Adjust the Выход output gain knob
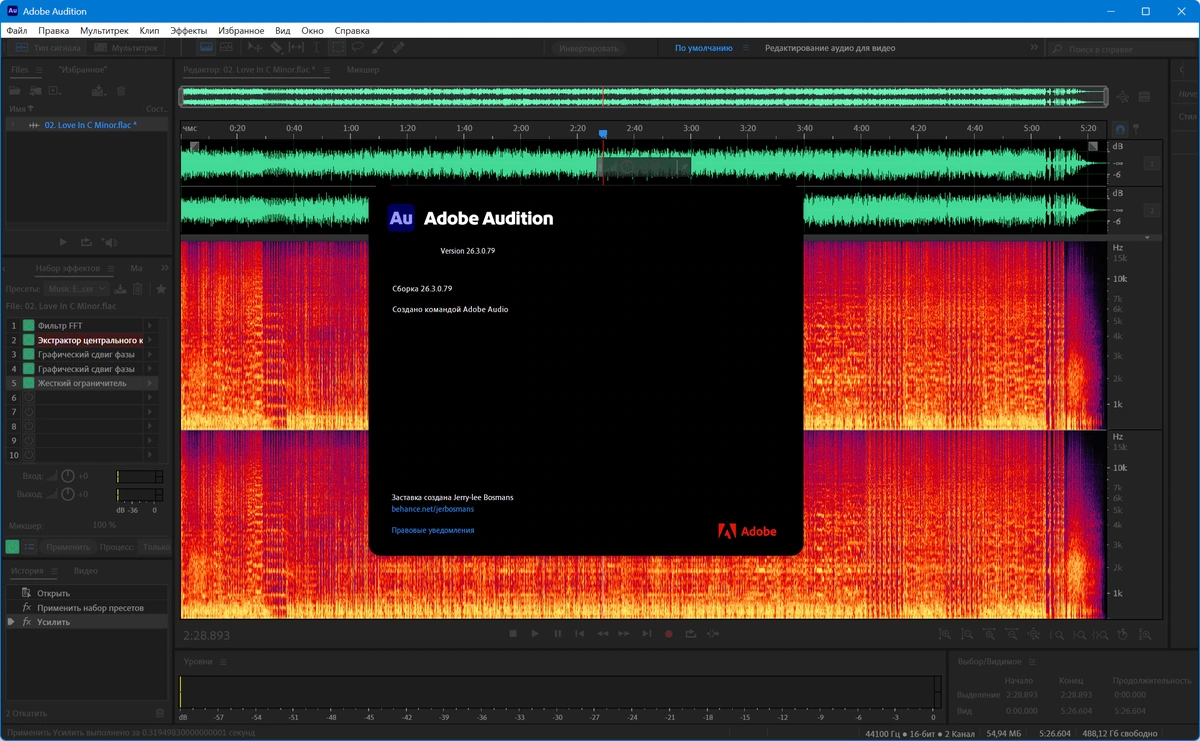Viewport: 1200px width, 741px height. pos(68,494)
